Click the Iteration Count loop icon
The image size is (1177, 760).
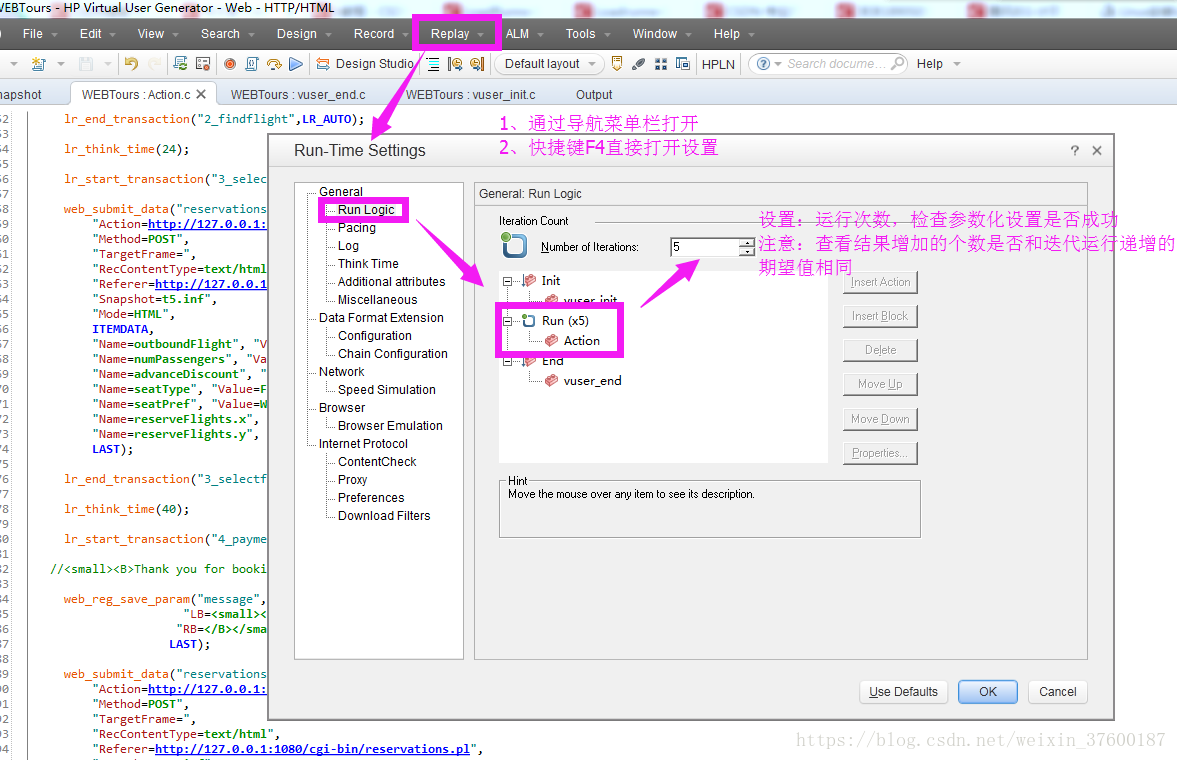click(x=514, y=245)
